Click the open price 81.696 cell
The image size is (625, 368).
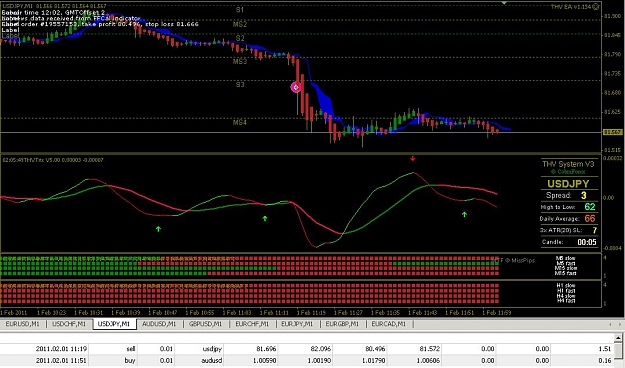click(266, 349)
